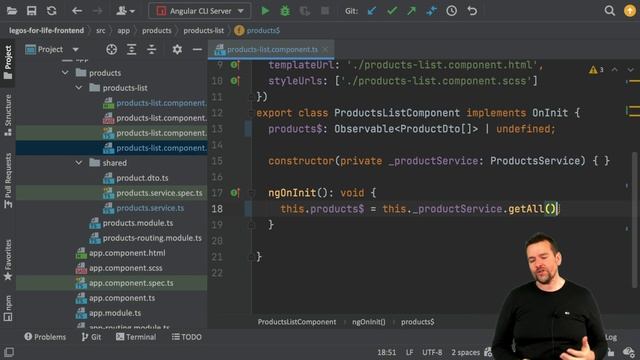Push commits with green Git arrow
This screenshot has height=360, width=640.
(x=411, y=11)
